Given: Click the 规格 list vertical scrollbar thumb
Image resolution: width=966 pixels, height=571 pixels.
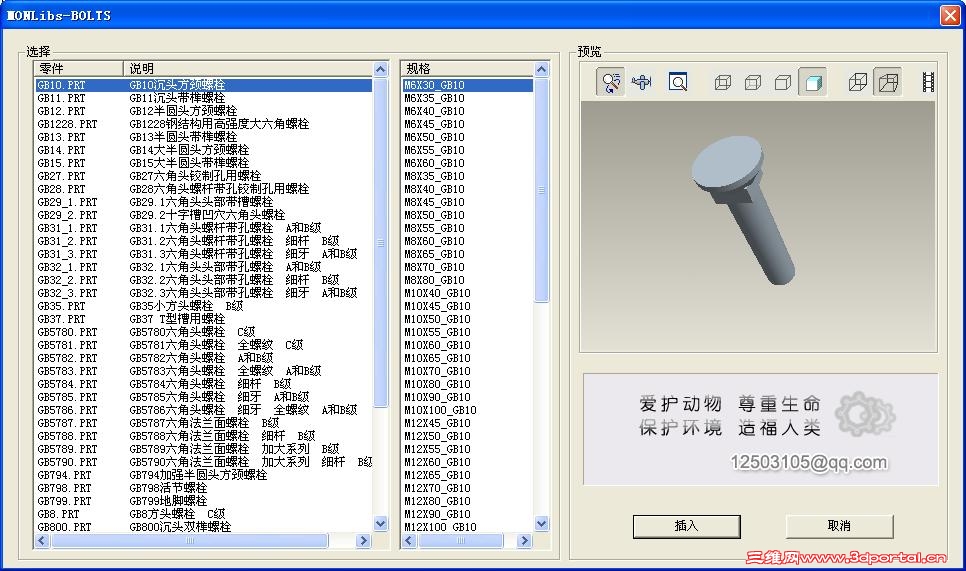Looking at the screenshot, I should click(541, 190).
